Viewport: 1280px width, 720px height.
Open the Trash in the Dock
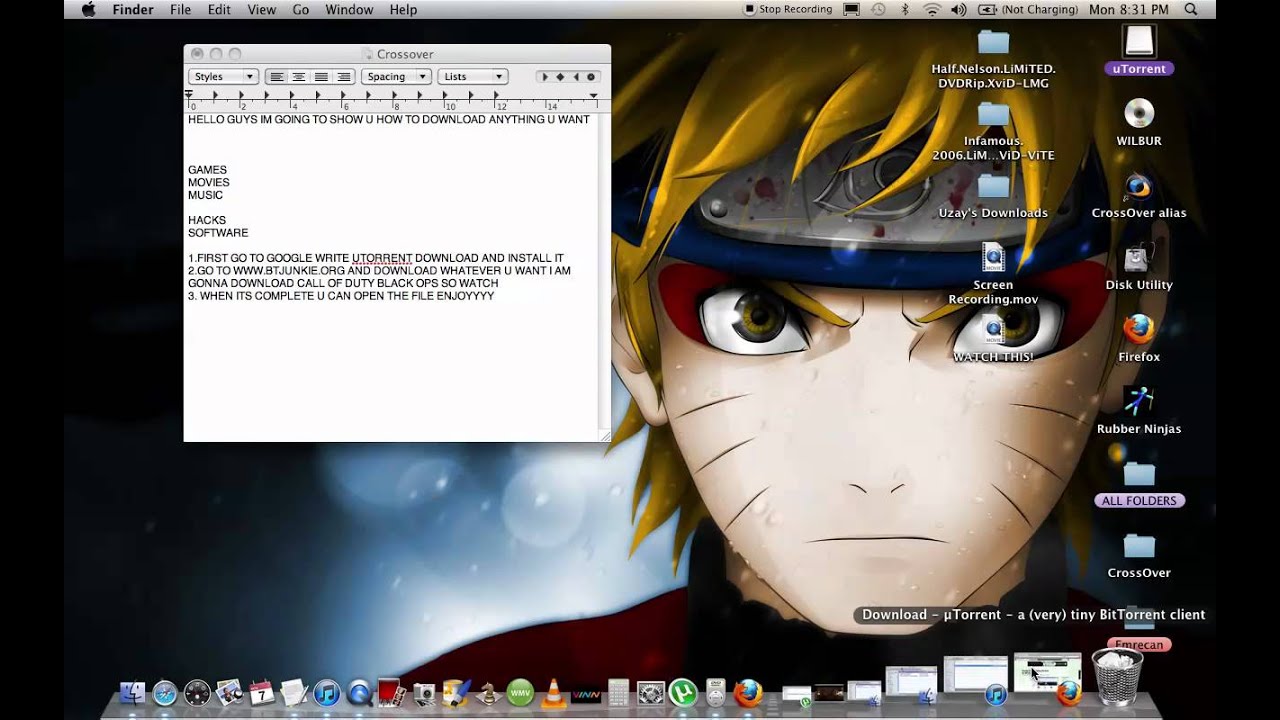1116,677
